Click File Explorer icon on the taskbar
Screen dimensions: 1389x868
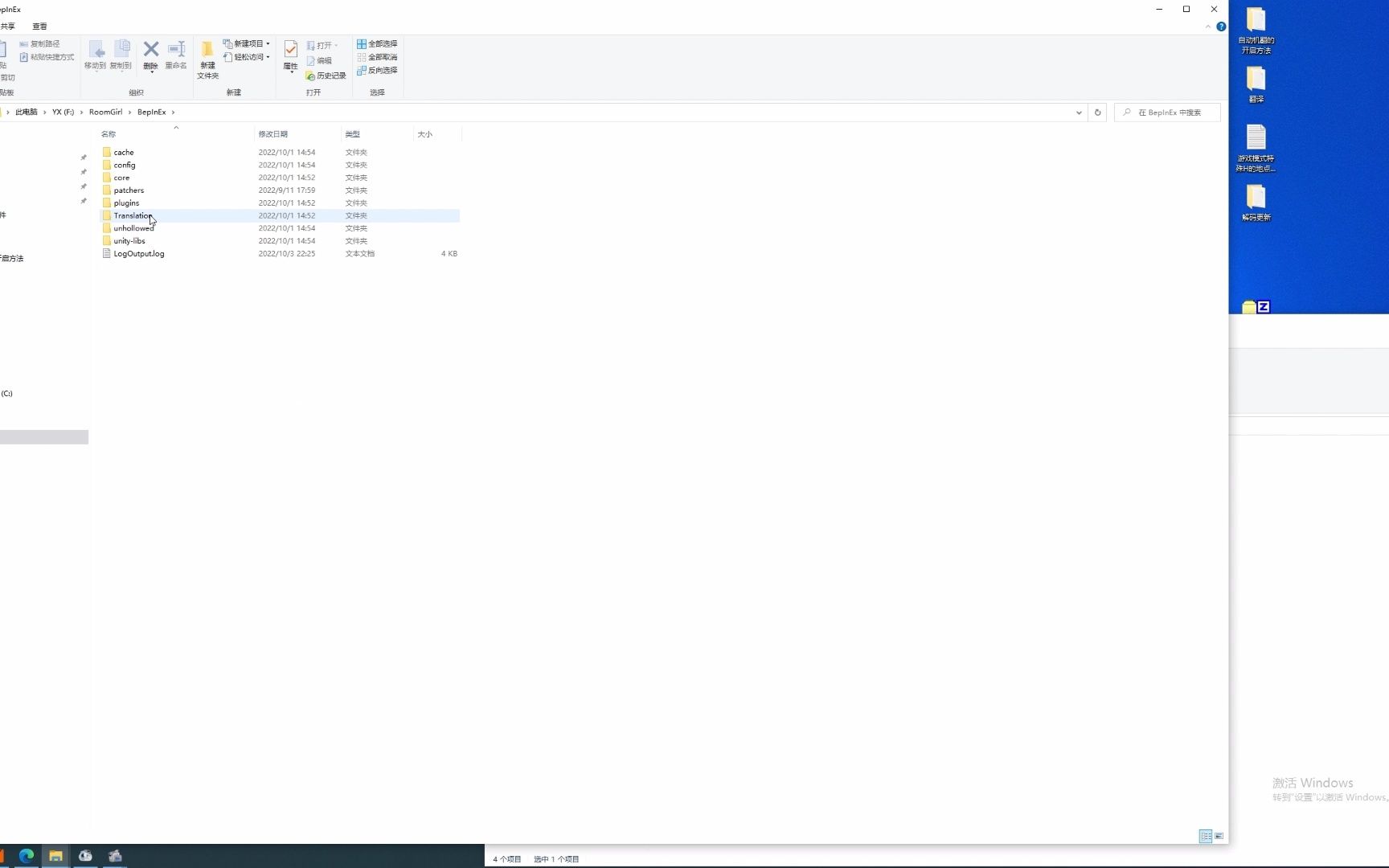tap(55, 856)
